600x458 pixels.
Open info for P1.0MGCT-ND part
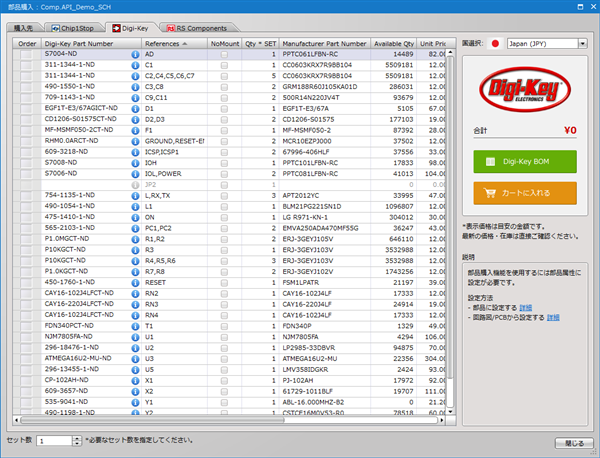click(135, 239)
